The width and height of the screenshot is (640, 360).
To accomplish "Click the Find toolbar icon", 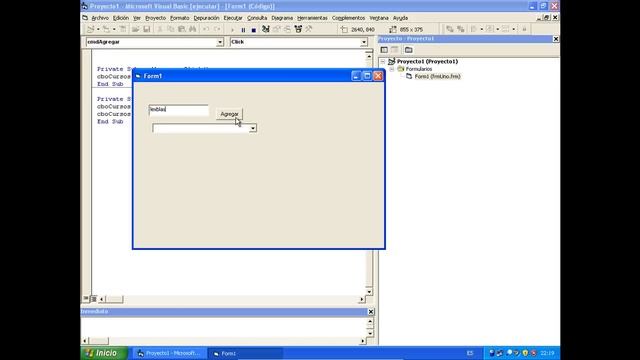I will click(192, 29).
